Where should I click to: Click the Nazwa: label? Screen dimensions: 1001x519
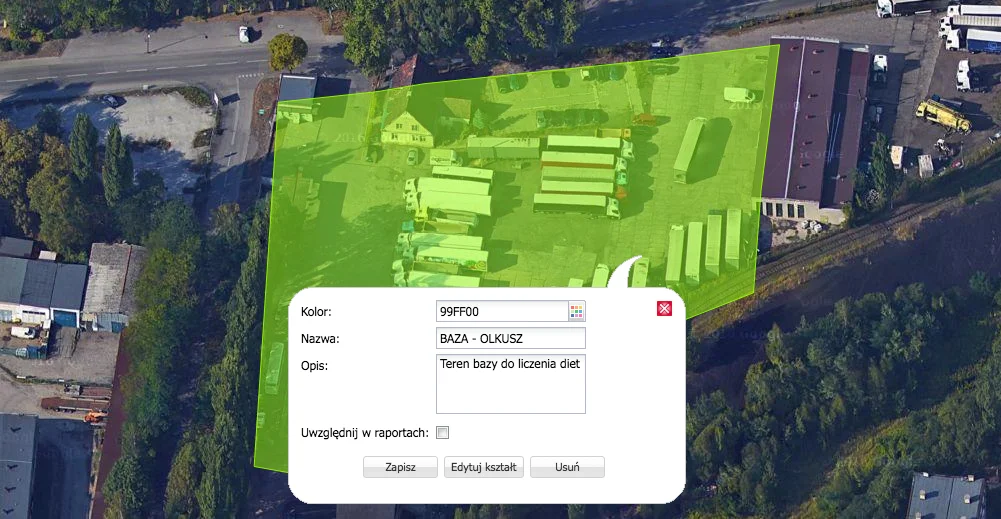point(320,339)
